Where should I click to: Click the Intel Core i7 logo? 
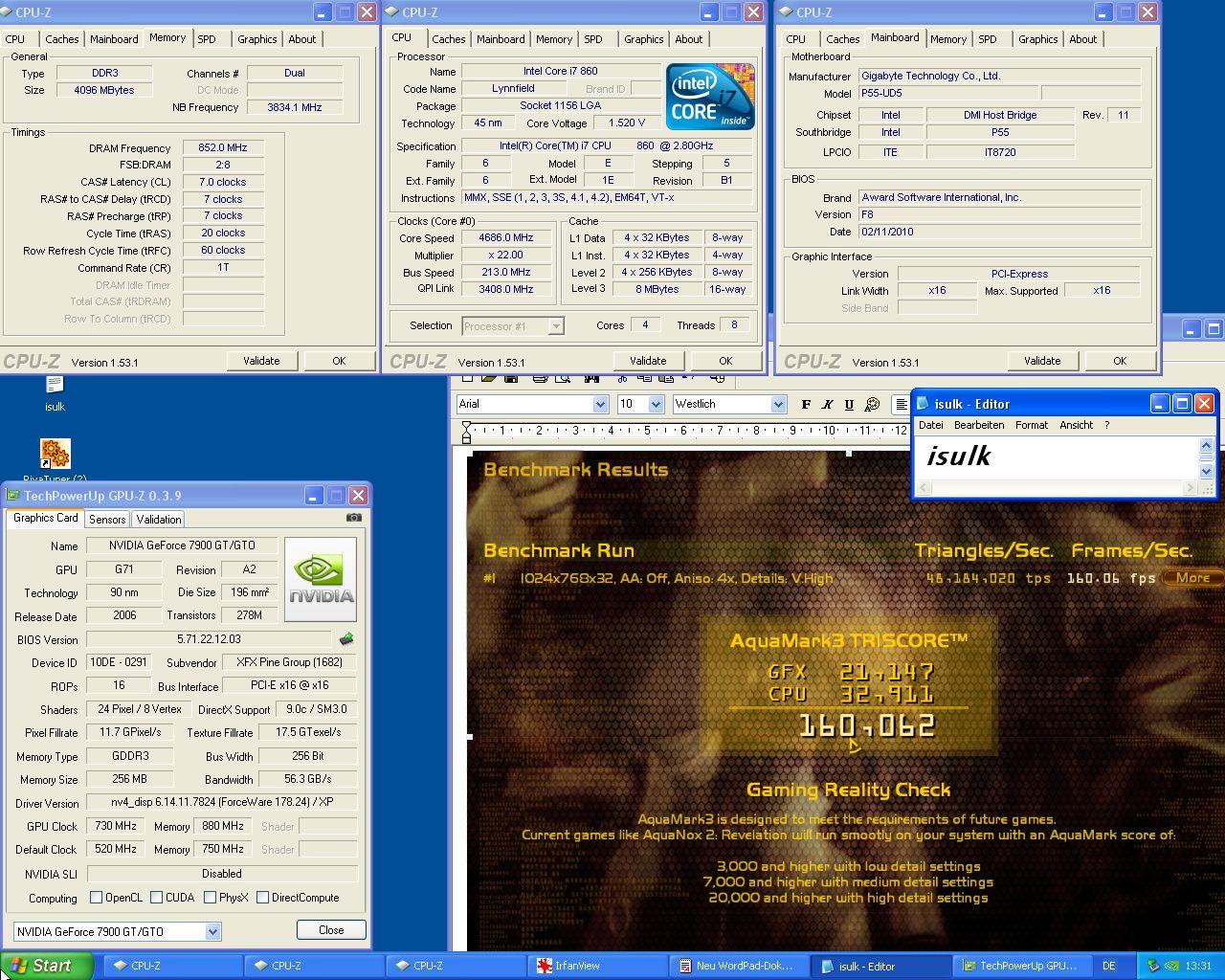pos(710,97)
